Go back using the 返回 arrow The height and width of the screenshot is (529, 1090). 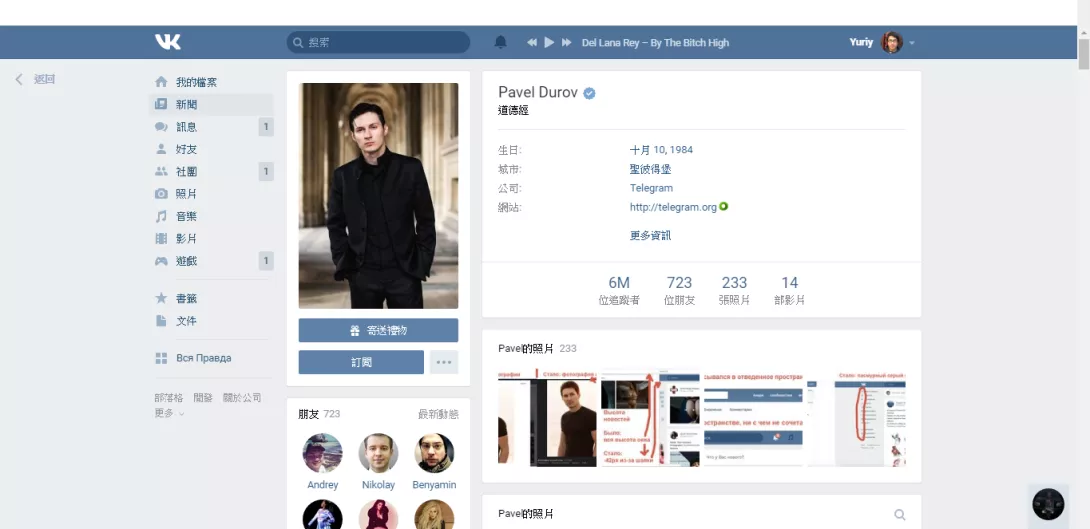point(19,79)
